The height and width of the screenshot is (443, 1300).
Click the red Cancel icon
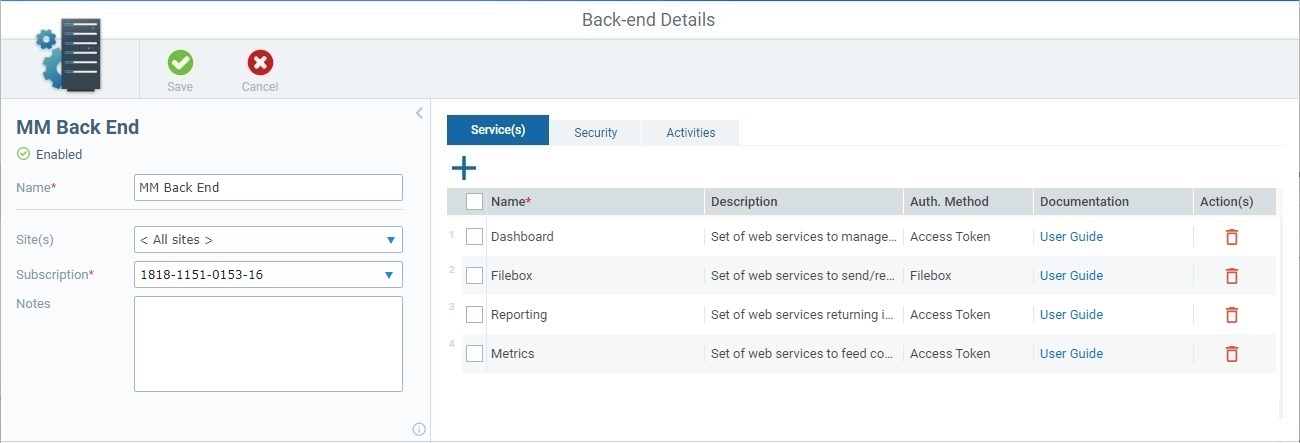tap(260, 63)
